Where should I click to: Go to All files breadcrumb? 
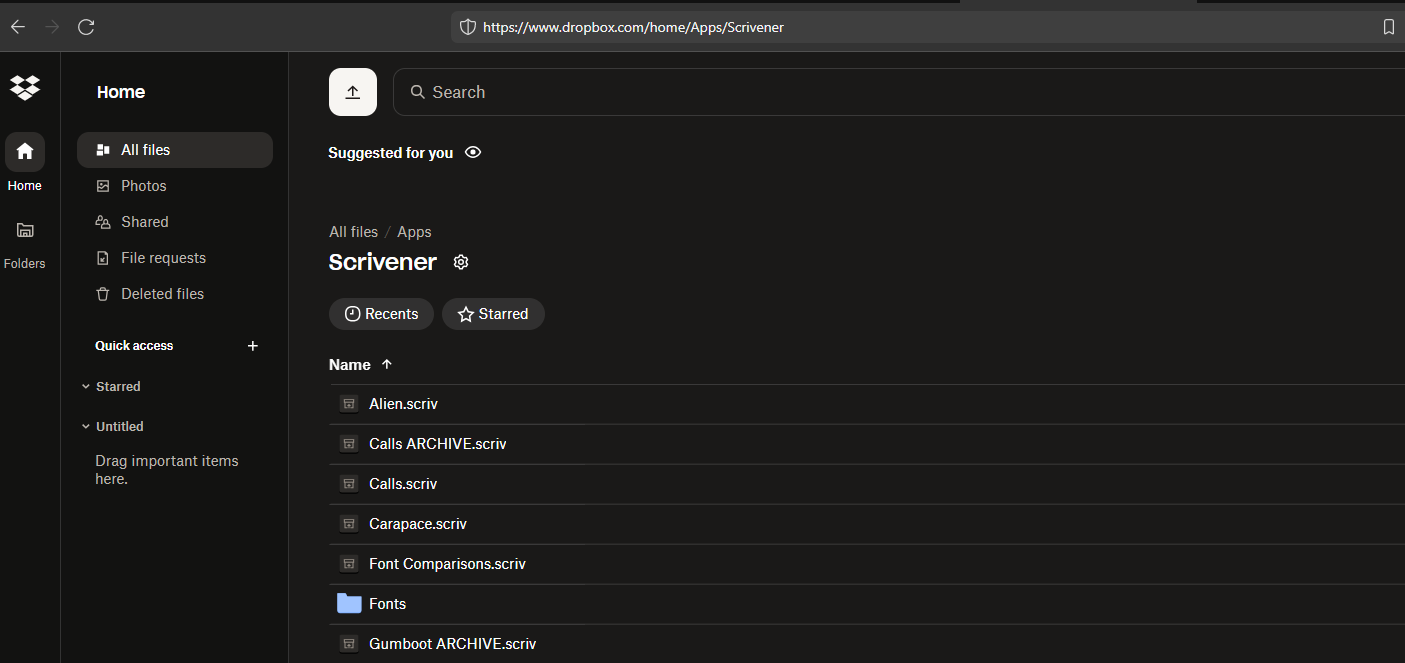click(354, 232)
